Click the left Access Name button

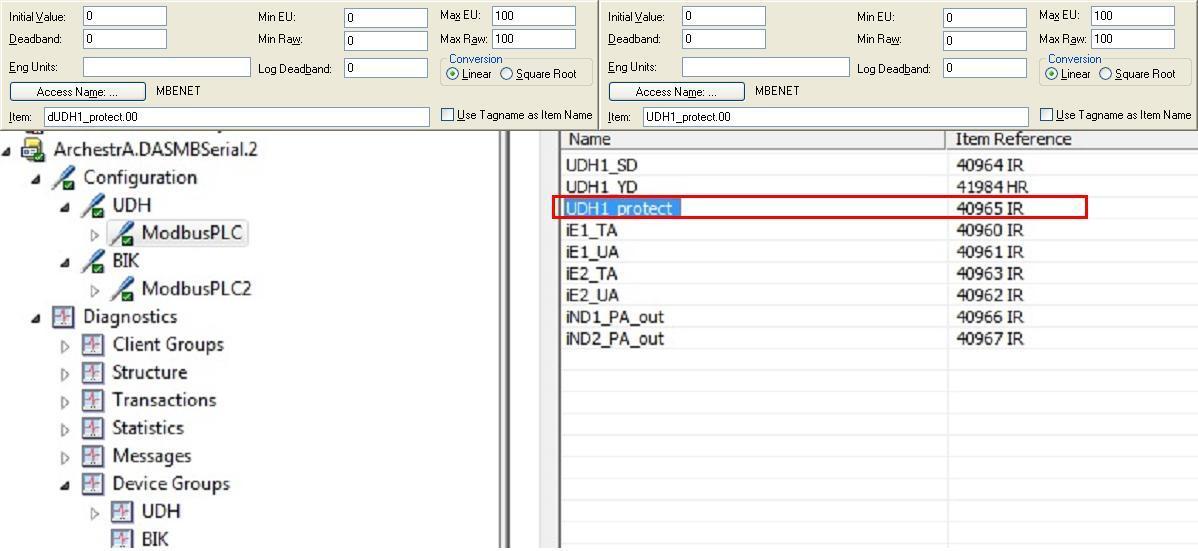(77, 91)
